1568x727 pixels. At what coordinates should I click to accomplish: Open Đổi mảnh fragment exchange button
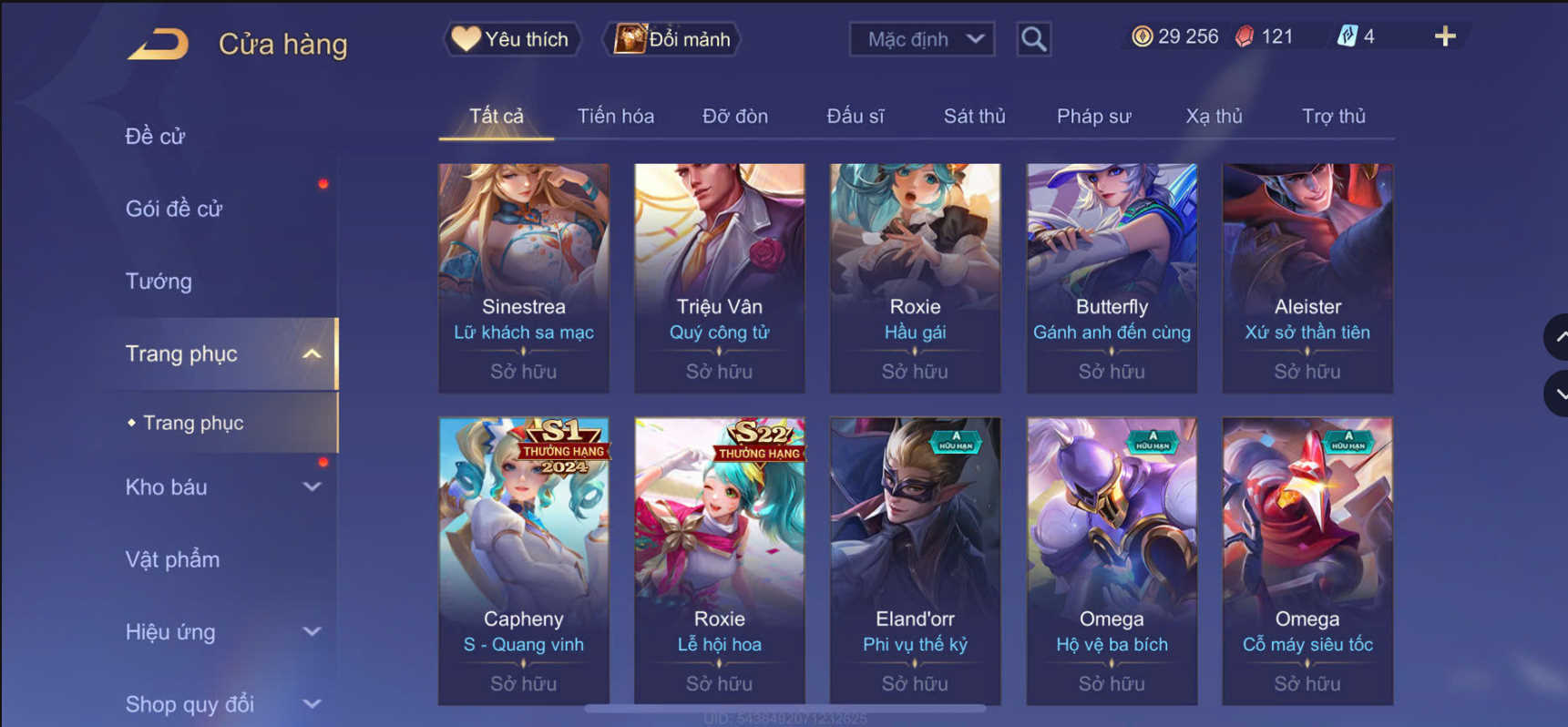(672, 39)
